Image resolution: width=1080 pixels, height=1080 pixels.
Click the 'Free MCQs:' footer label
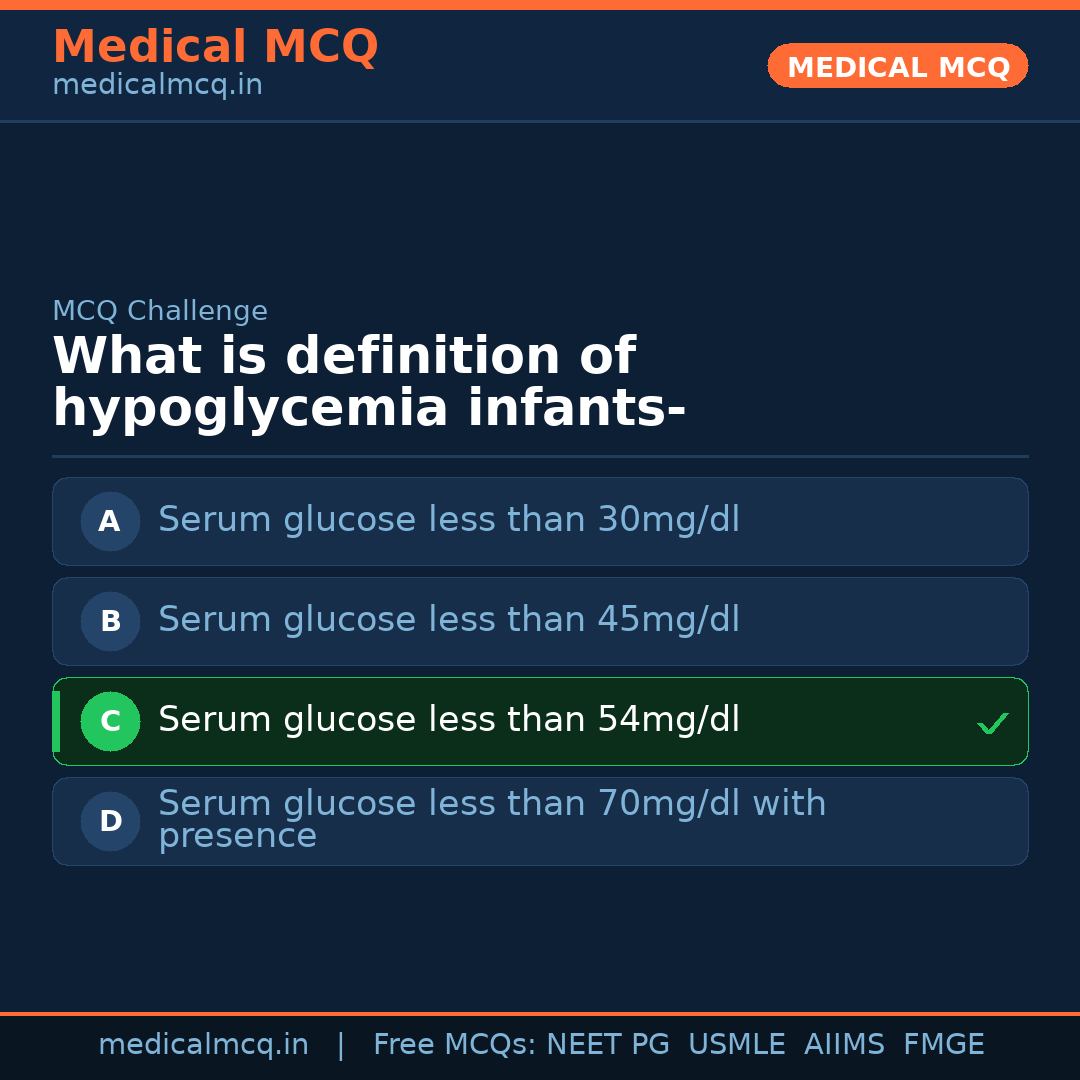pyautogui.click(x=455, y=1045)
